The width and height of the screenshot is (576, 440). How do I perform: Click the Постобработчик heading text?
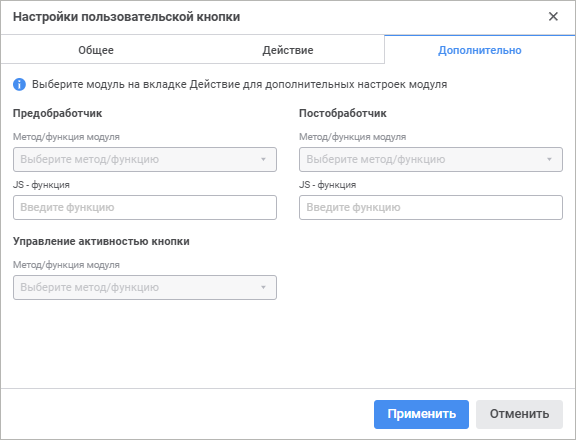click(x=343, y=113)
